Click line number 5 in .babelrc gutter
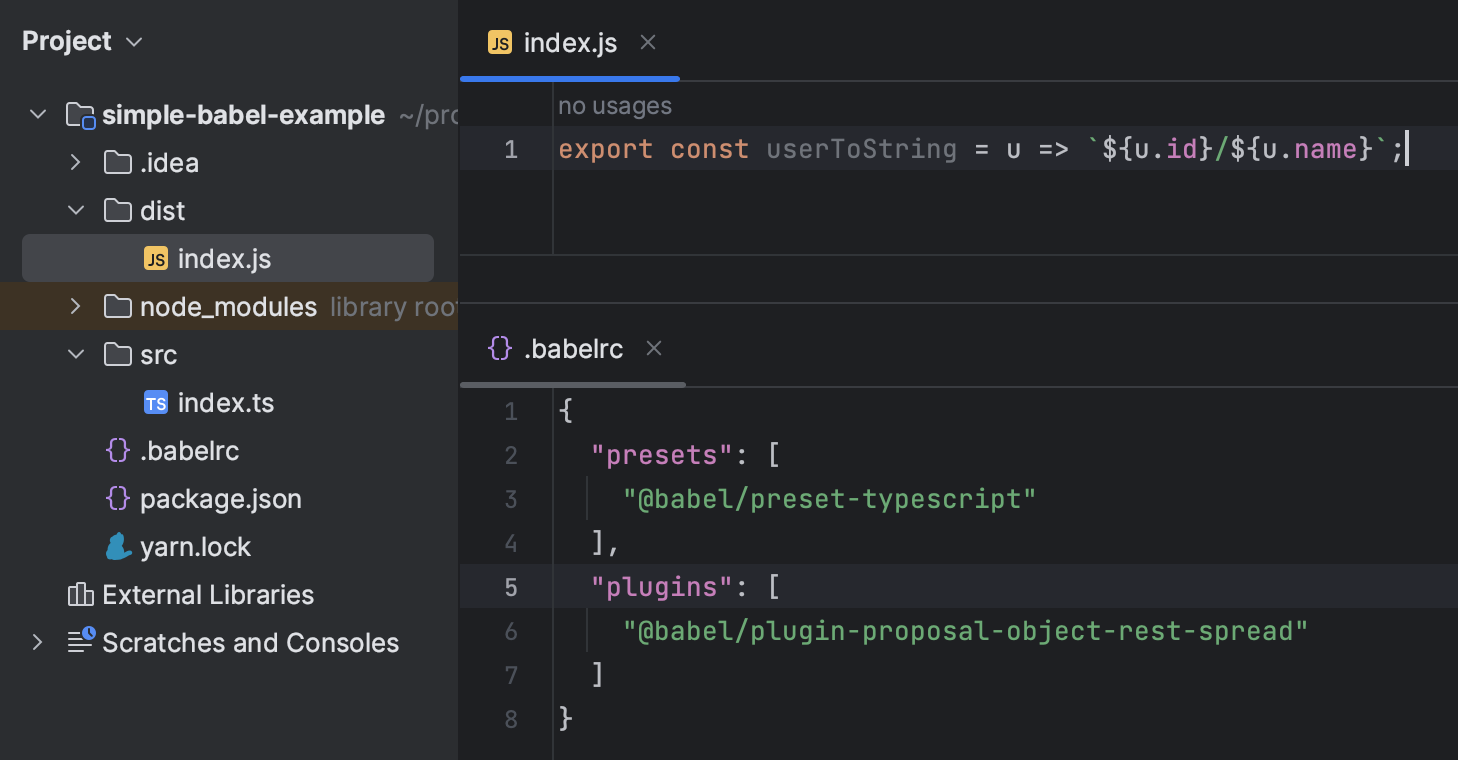 511,586
